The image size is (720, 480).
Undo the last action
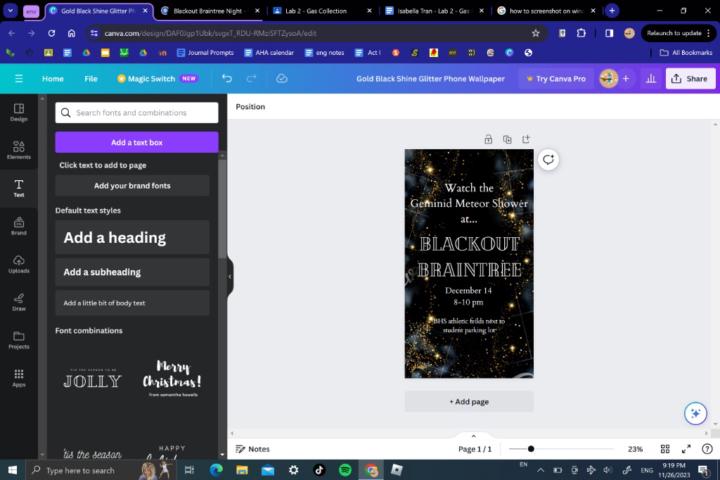tap(227, 79)
